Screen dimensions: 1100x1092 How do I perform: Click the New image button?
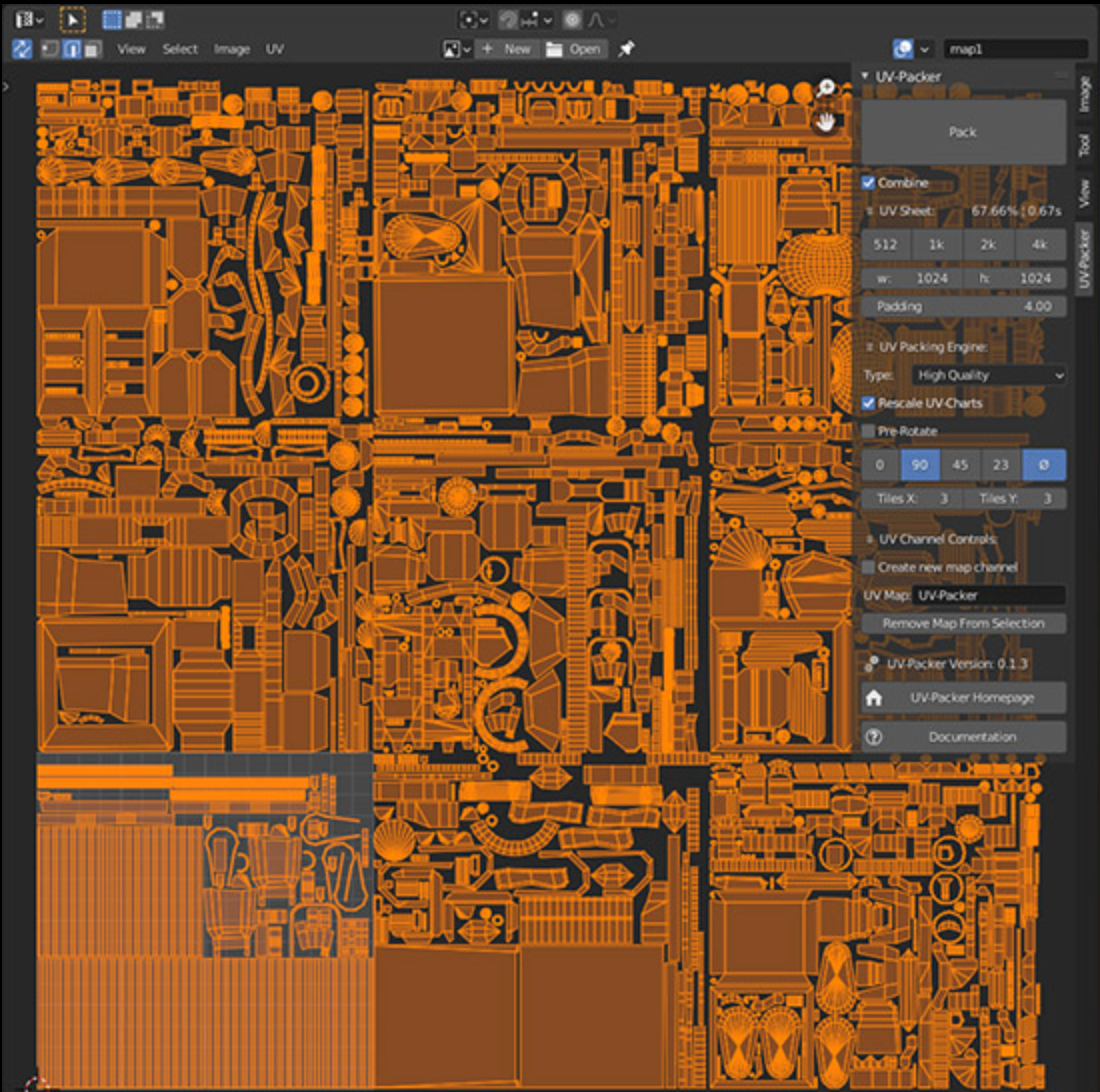(508, 49)
